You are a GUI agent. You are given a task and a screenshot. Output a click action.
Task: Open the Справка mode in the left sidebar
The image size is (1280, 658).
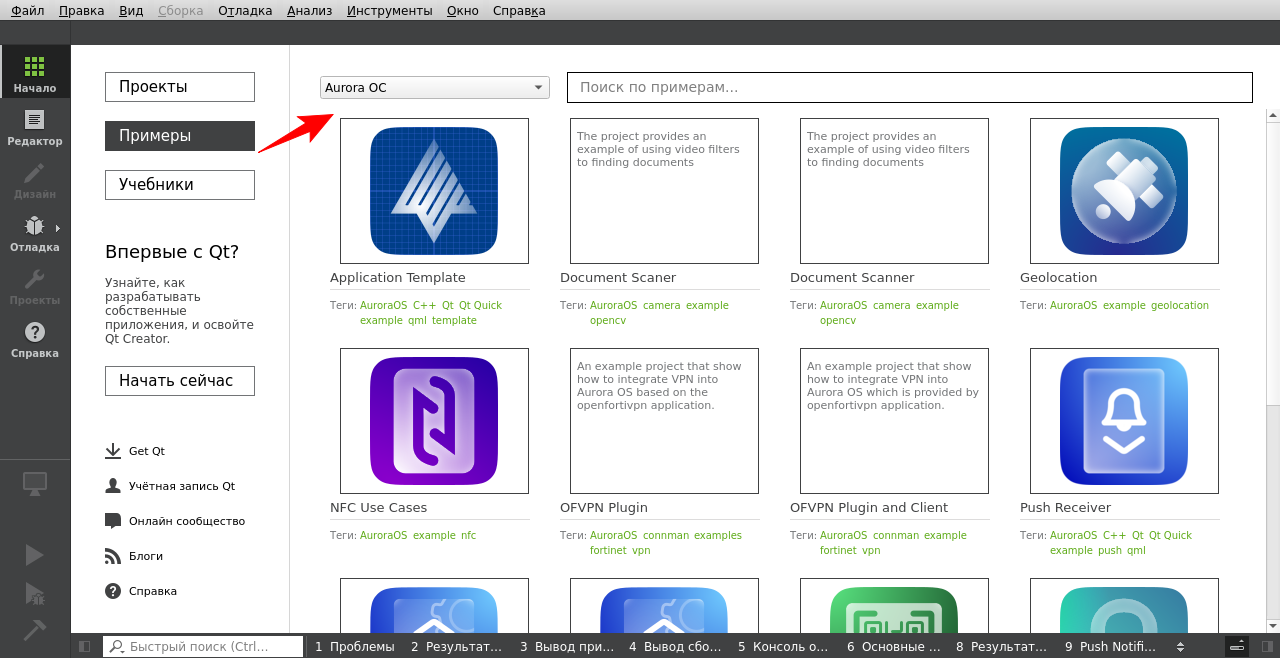point(35,339)
